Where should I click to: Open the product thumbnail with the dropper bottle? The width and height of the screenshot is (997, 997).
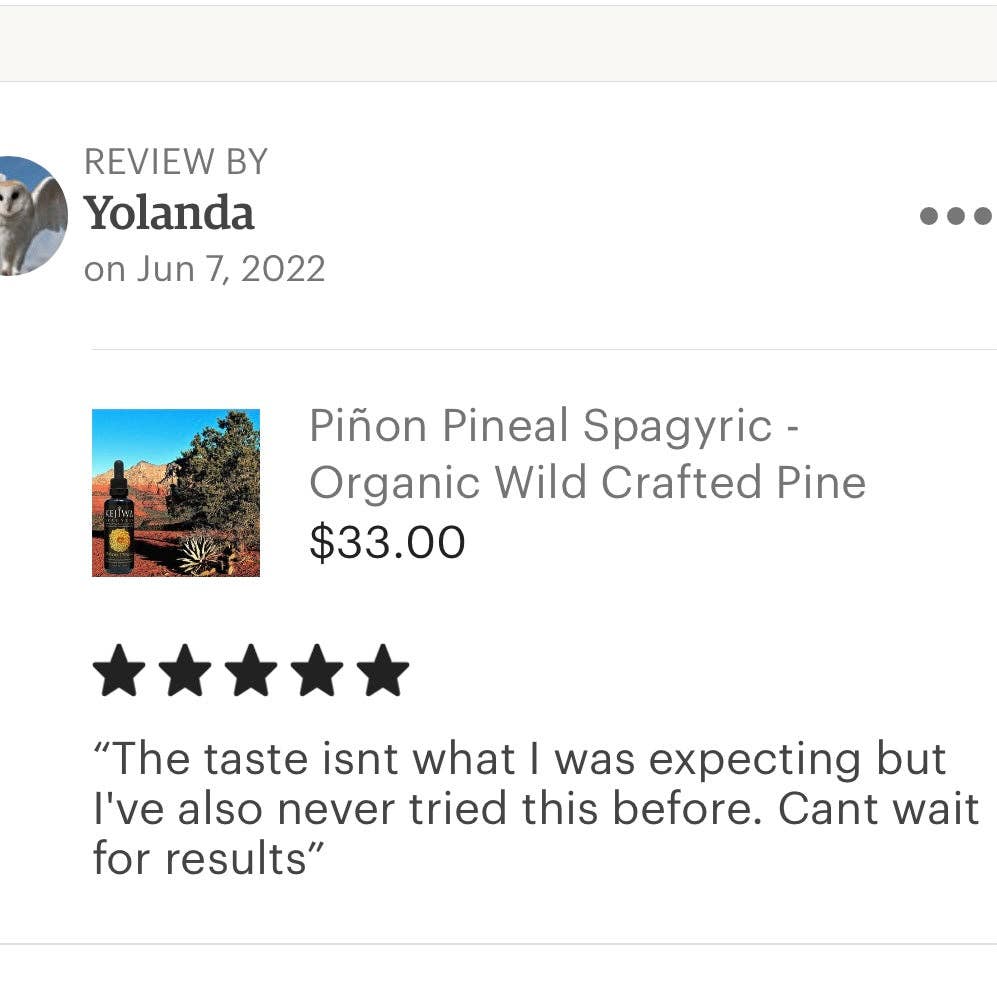[x=175, y=492]
